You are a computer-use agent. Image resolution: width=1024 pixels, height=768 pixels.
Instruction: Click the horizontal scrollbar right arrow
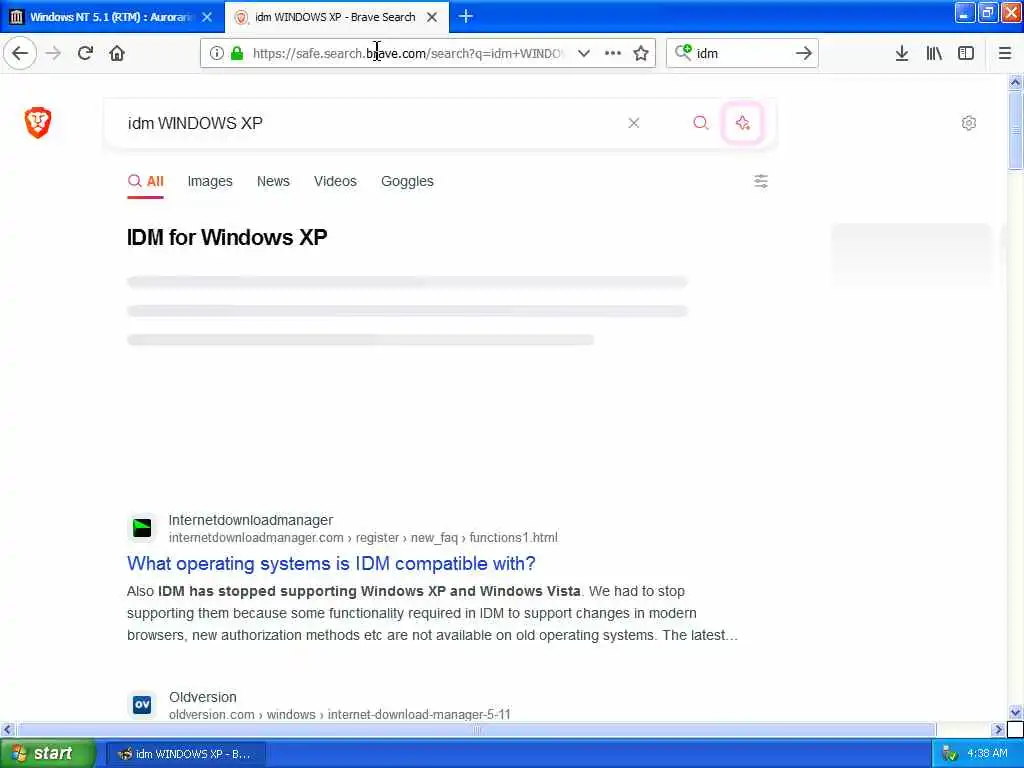tap(997, 729)
